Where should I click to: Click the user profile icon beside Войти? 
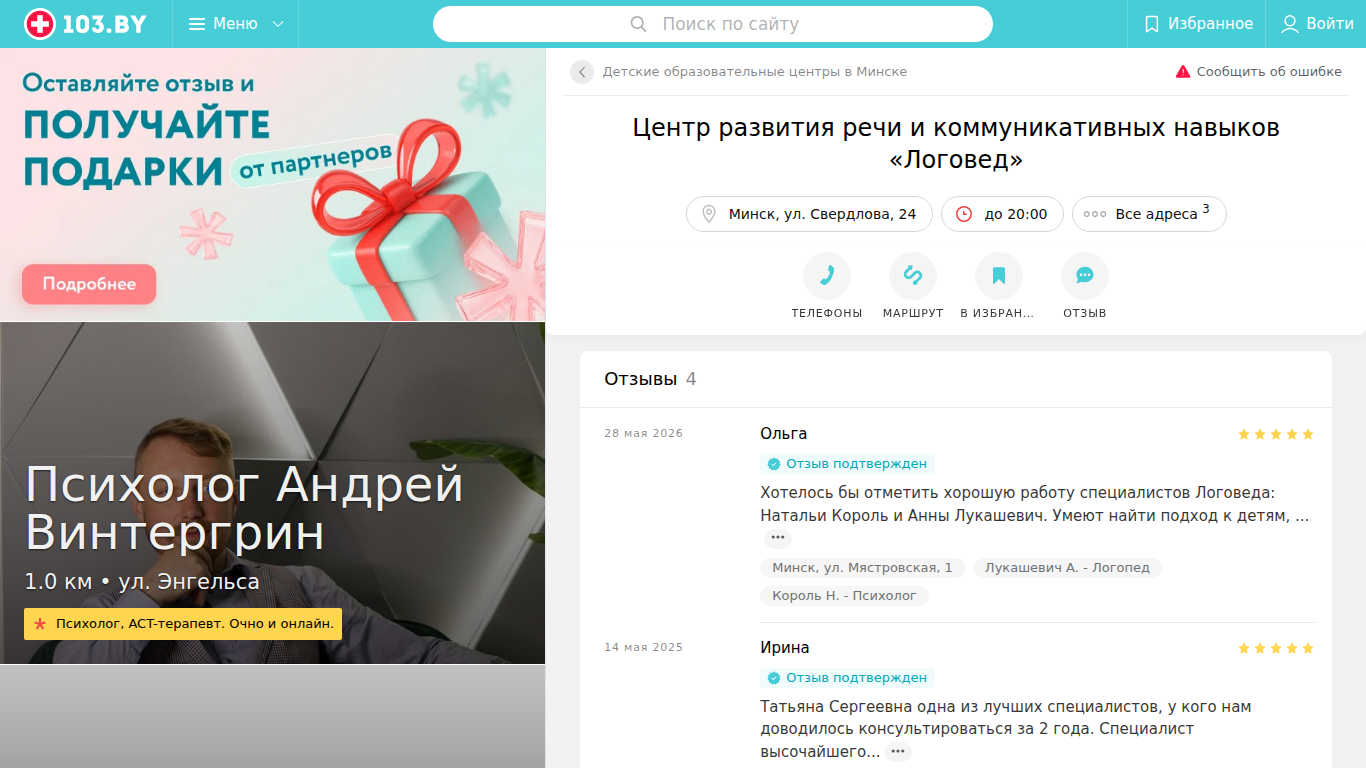click(1290, 24)
